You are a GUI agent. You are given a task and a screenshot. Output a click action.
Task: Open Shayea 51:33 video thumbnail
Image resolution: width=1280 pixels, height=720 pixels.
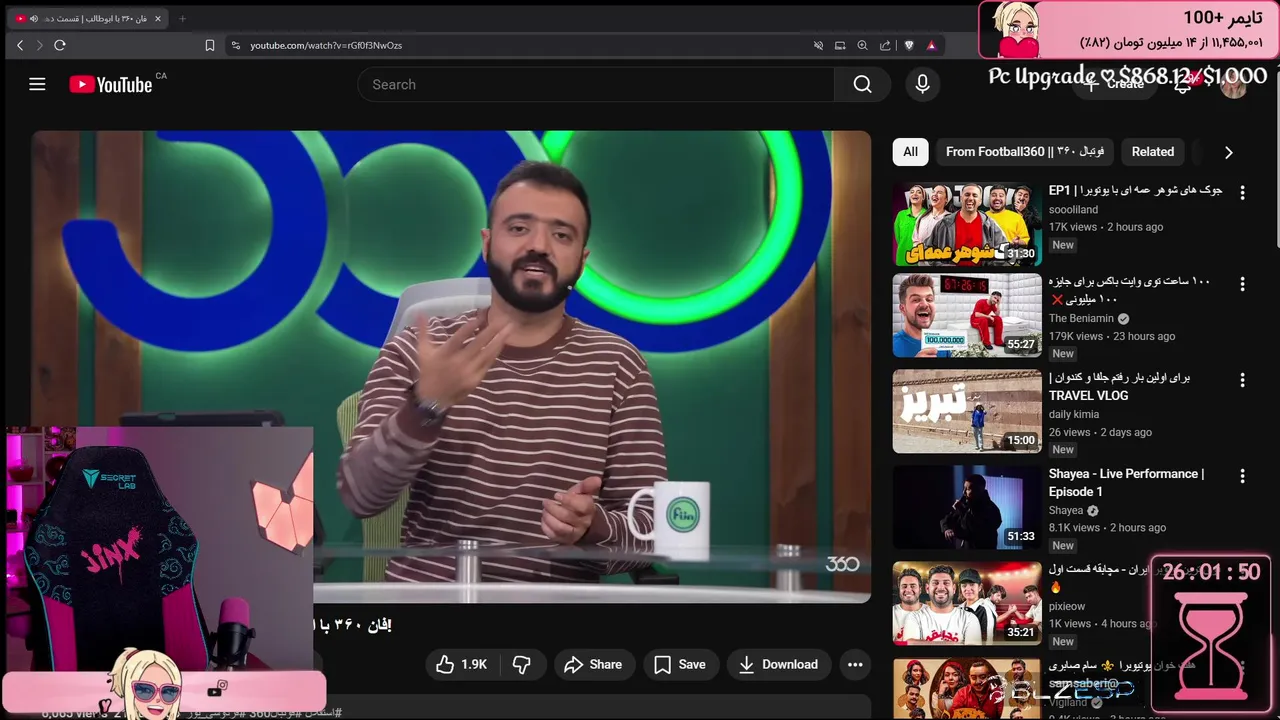point(967,508)
